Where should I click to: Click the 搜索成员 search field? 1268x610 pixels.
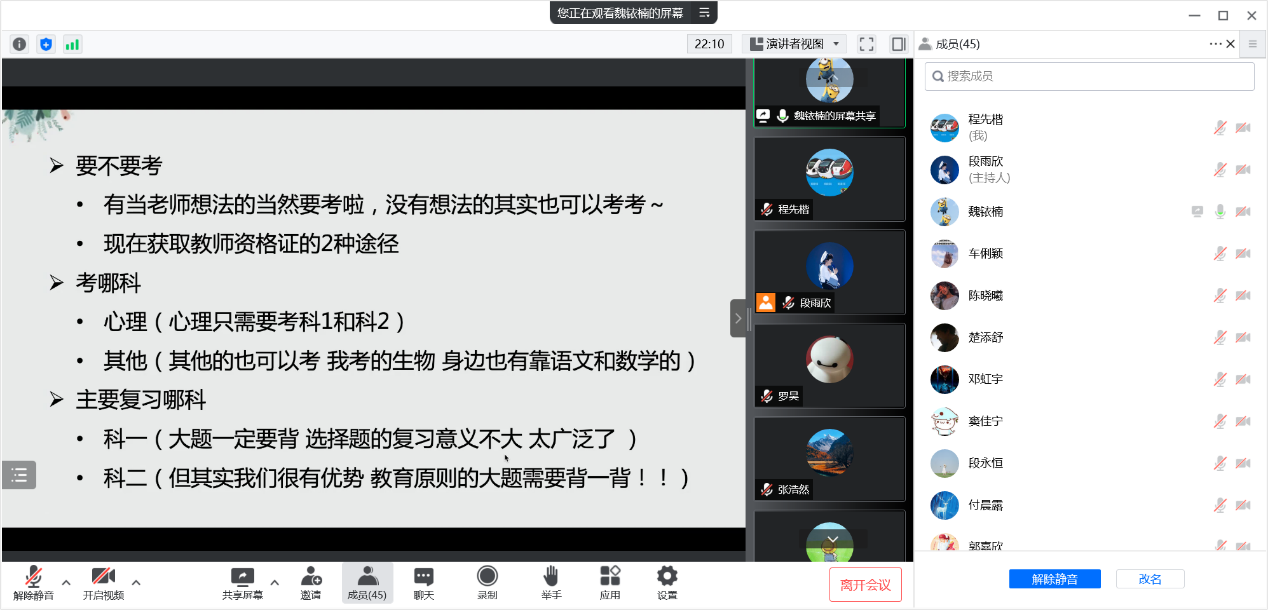coord(1090,76)
